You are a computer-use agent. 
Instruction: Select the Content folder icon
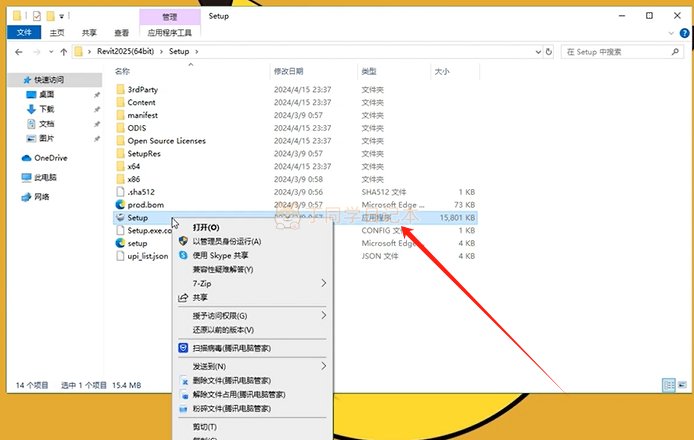point(120,102)
